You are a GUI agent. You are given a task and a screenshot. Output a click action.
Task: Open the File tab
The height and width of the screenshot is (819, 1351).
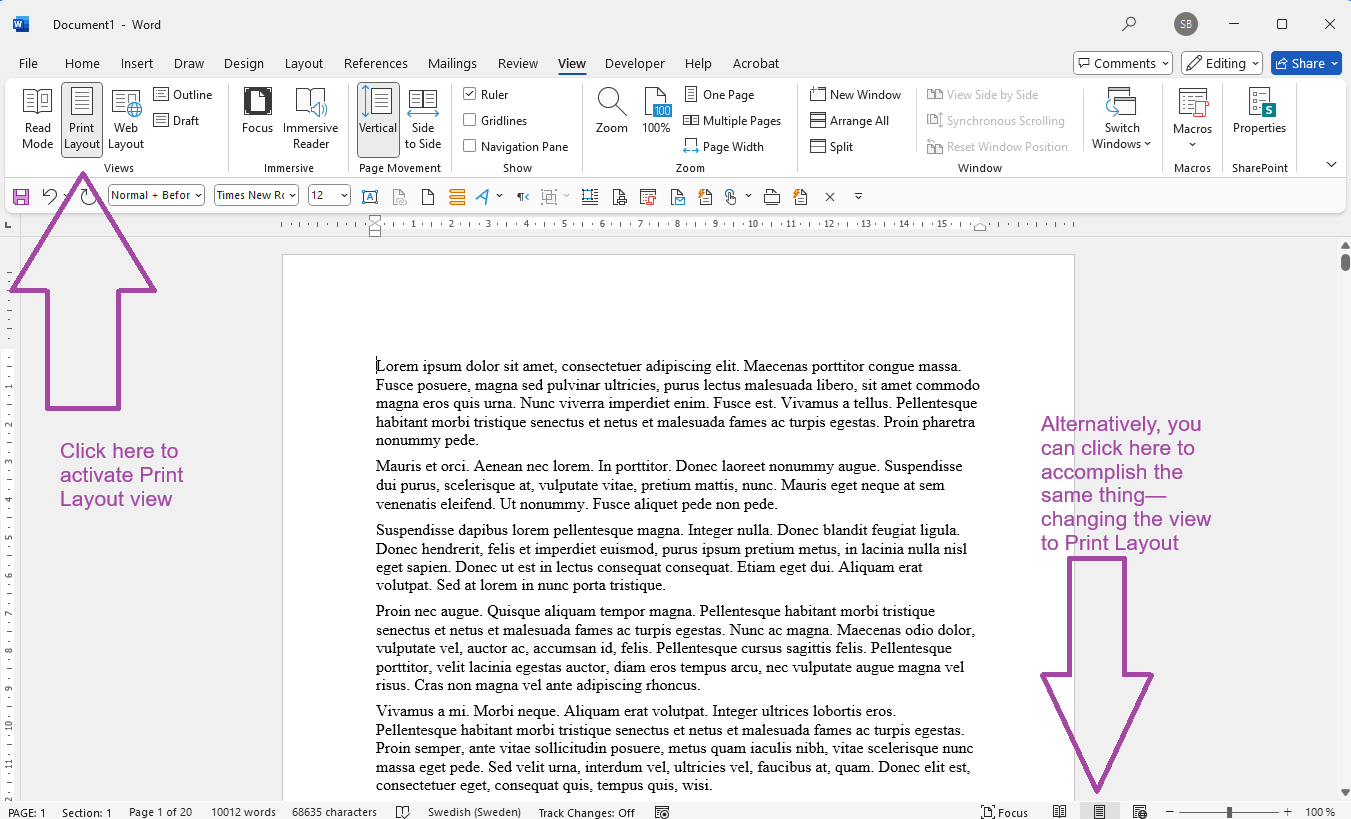[28, 63]
